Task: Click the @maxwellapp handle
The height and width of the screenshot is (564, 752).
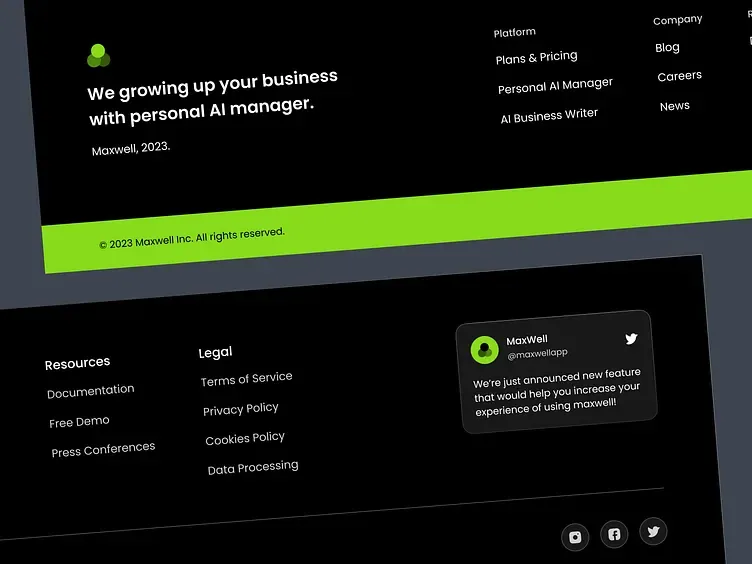Action: click(537, 354)
